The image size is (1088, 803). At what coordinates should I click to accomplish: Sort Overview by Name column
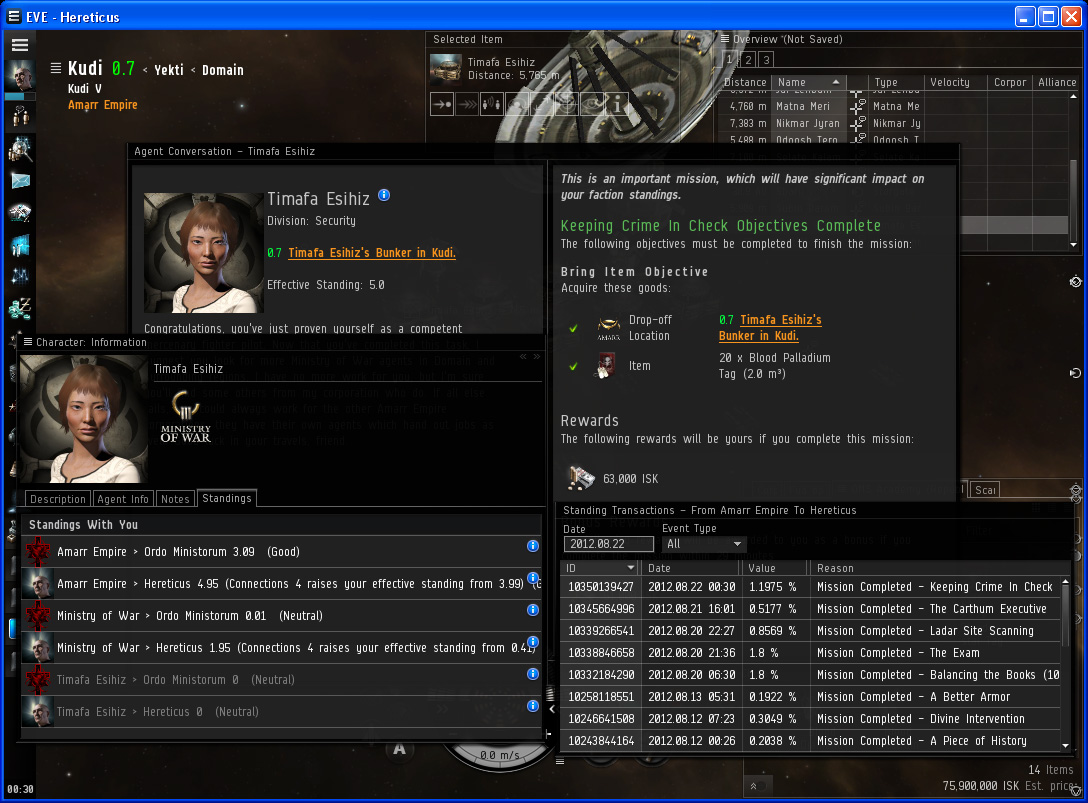pyautogui.click(x=808, y=82)
